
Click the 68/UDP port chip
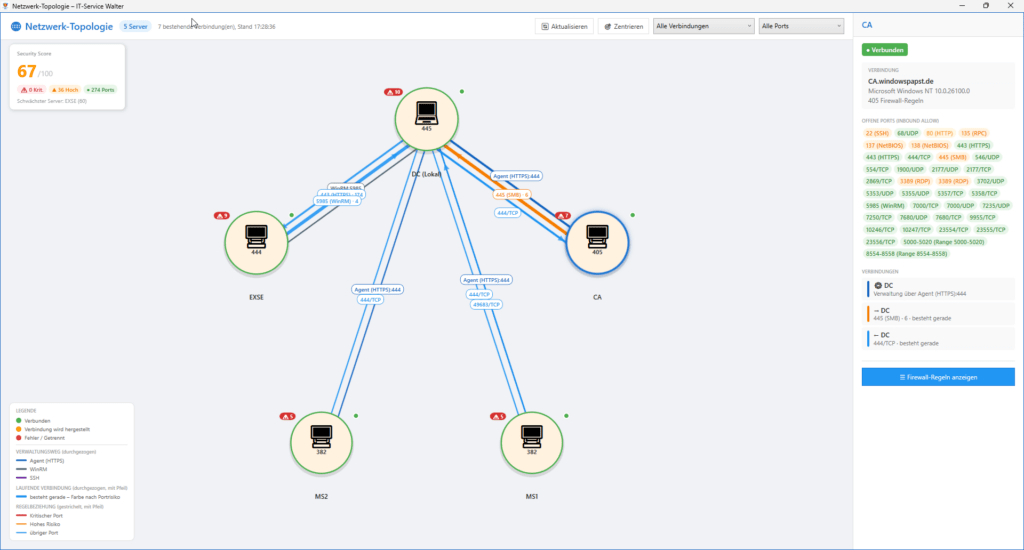908,133
